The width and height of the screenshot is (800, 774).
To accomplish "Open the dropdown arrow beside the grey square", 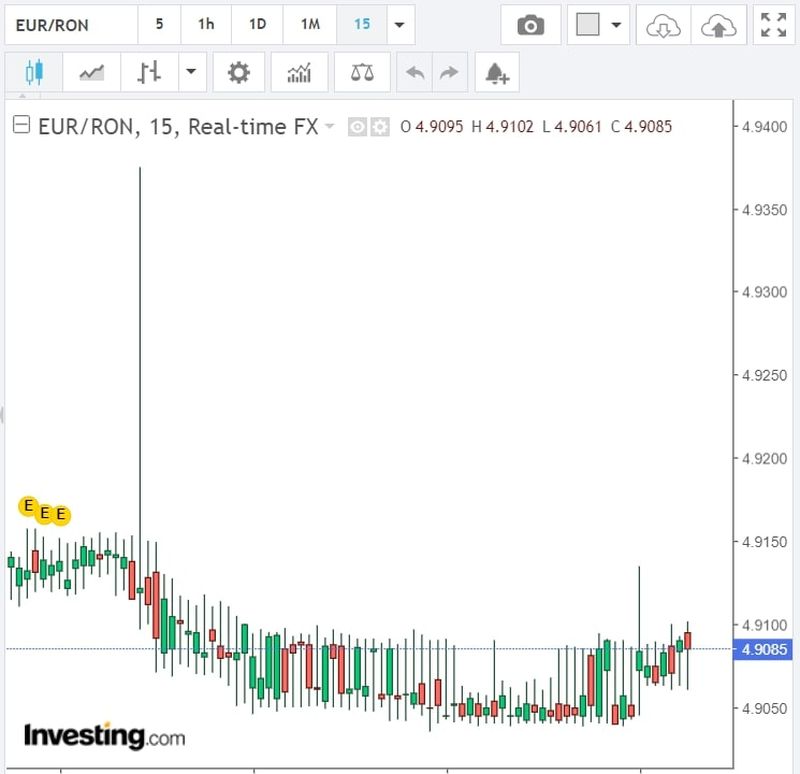I will pyautogui.click(x=615, y=25).
